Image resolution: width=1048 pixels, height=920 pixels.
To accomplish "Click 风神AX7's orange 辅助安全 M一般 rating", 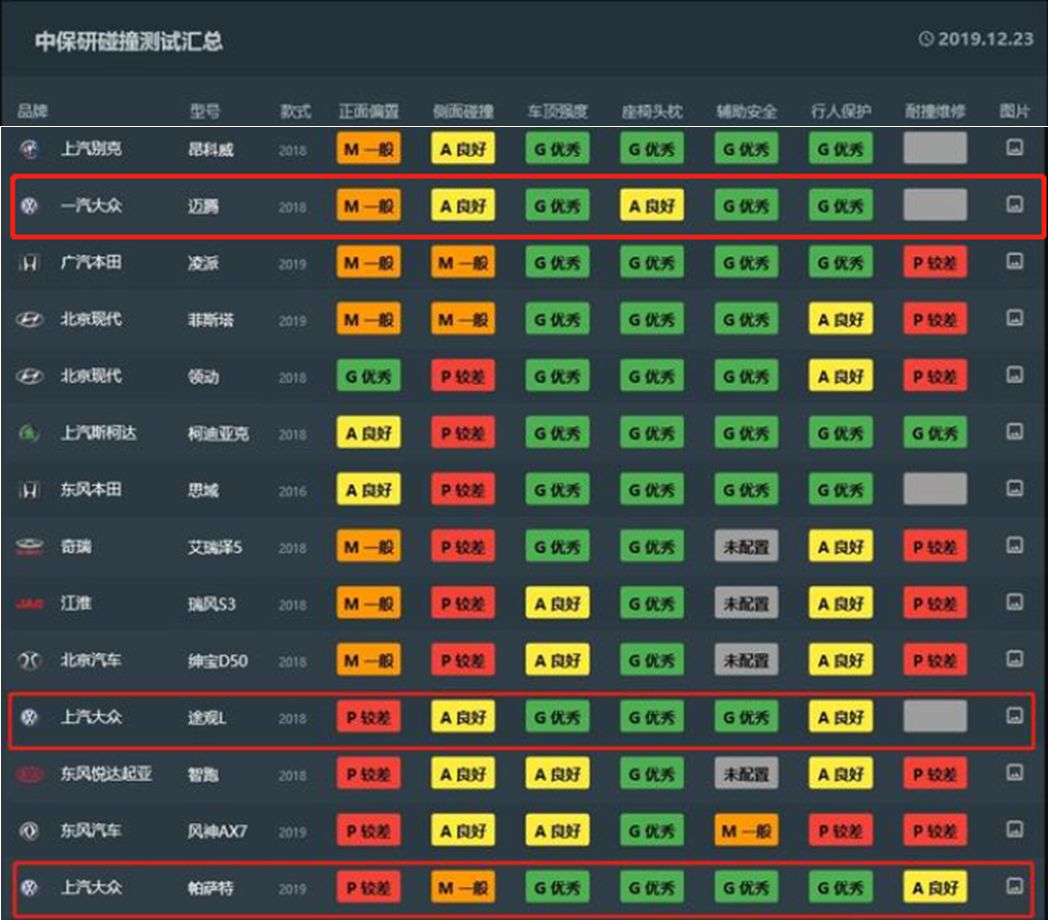I will point(747,831).
